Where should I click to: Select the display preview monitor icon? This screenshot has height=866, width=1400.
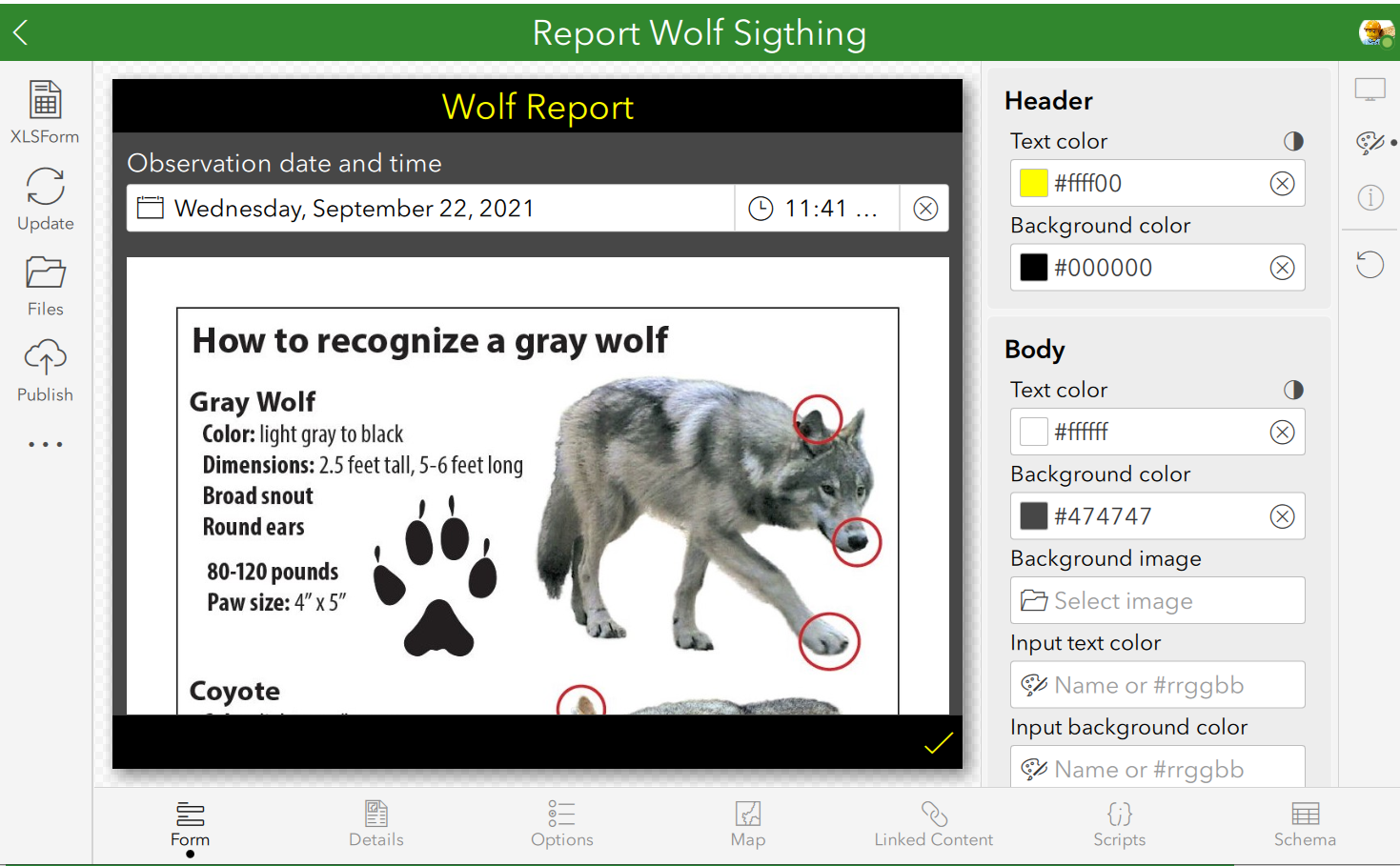point(1370,89)
